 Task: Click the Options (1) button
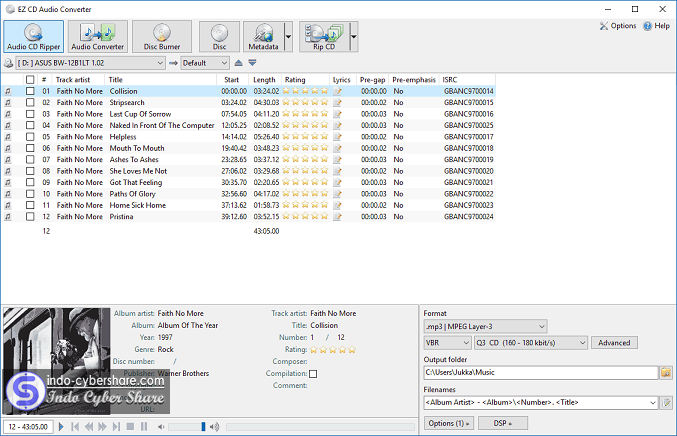(x=449, y=423)
